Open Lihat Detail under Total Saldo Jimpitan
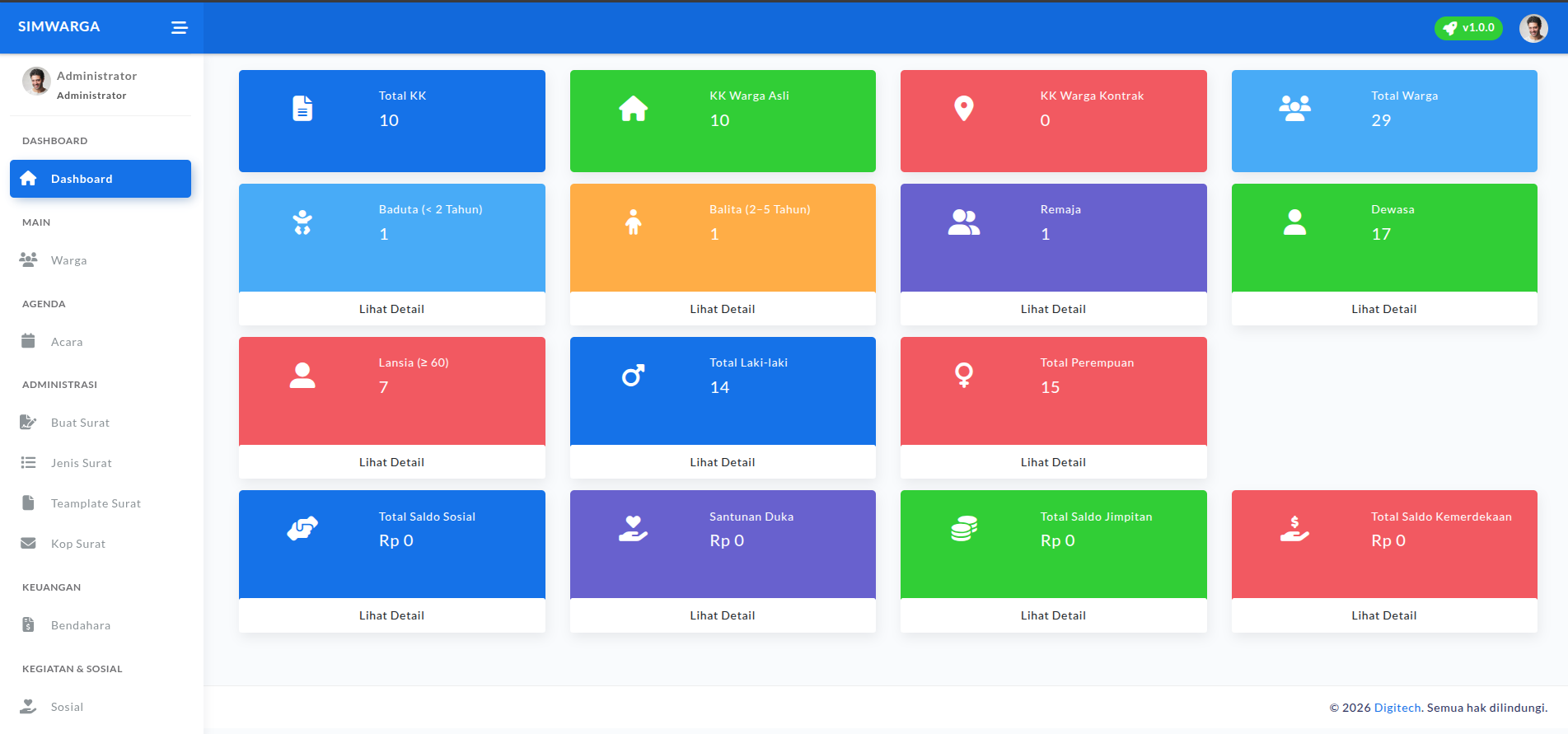Viewport: 1568px width, 734px height. [1054, 615]
